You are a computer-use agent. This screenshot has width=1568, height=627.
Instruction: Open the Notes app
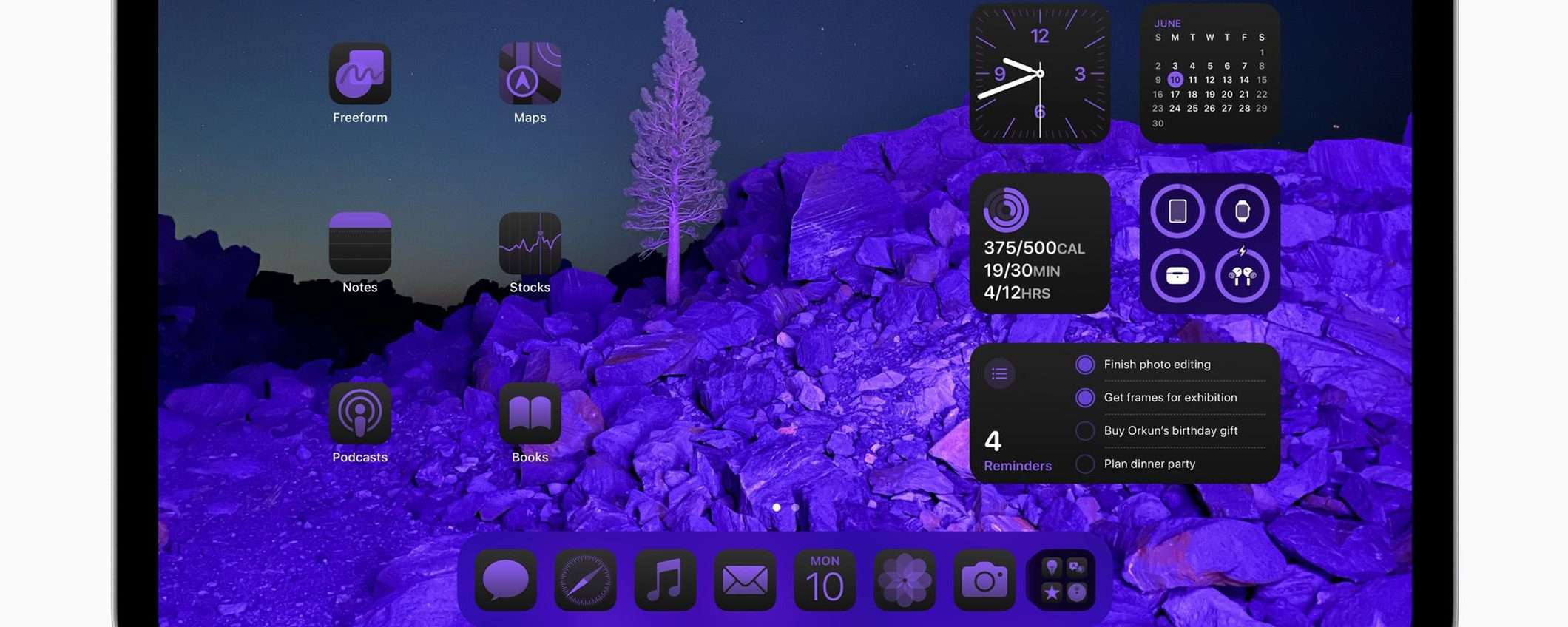359,243
